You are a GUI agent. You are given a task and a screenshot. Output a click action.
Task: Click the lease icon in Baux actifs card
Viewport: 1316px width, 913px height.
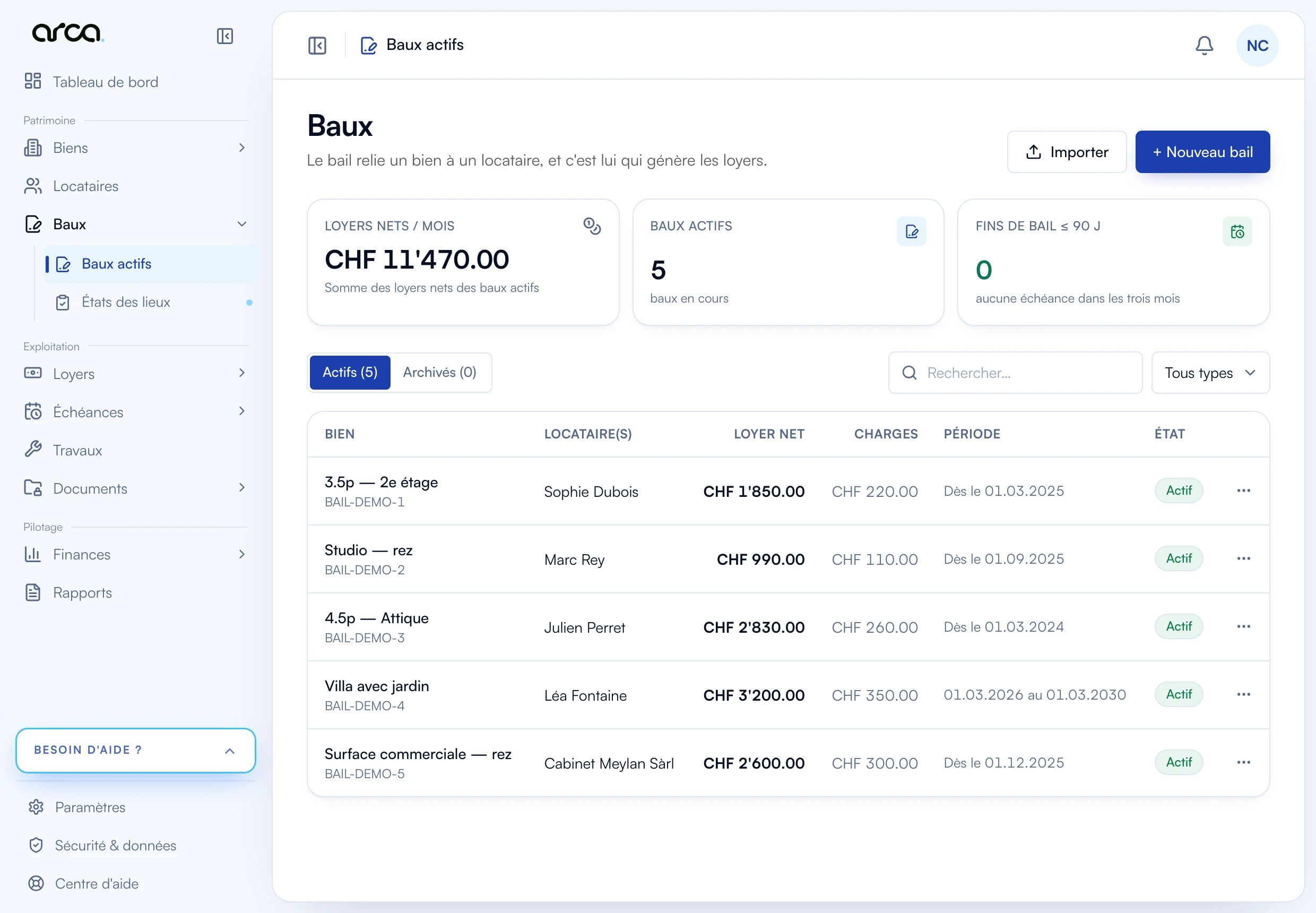[912, 231]
